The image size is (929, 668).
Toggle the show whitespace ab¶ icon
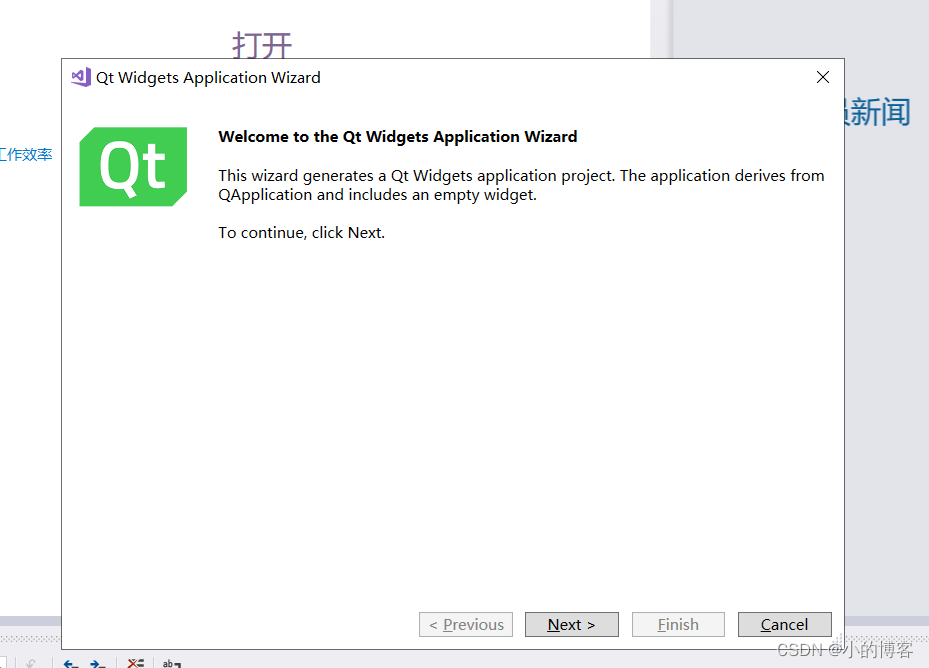click(171, 662)
